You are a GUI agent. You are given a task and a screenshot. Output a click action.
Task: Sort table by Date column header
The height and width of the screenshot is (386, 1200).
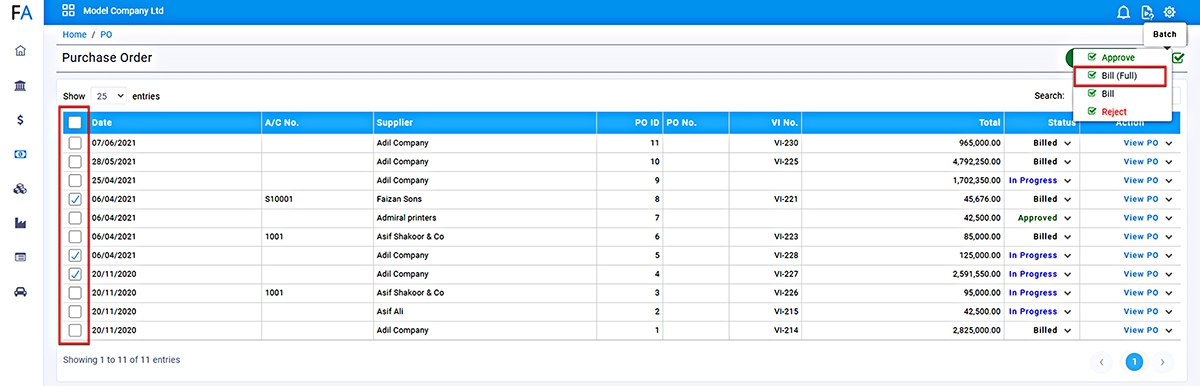click(x=175, y=123)
